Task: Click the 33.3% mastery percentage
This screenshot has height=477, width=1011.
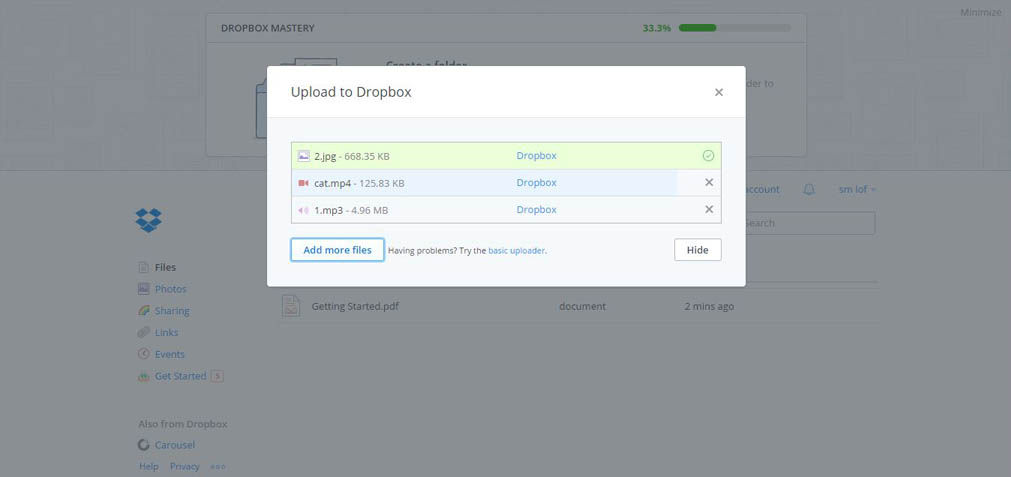Action: point(656,28)
